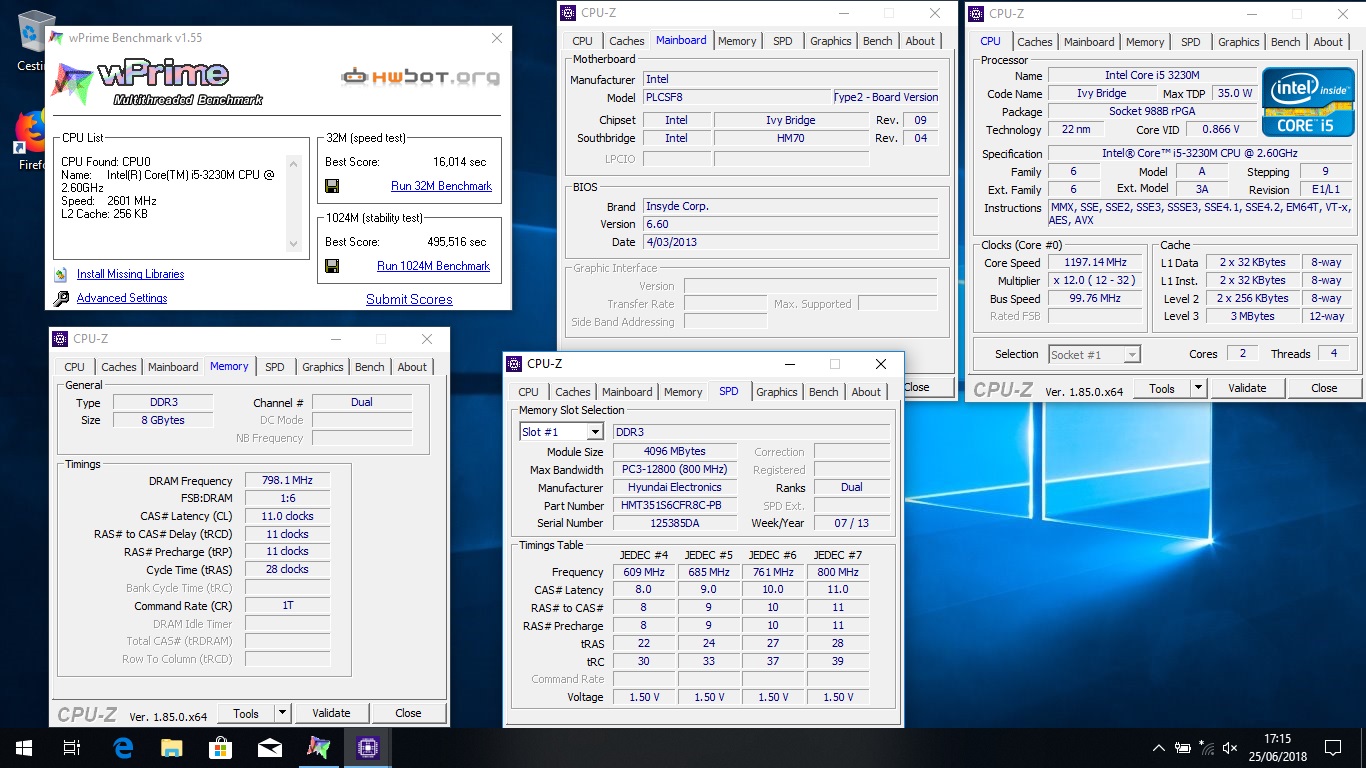The width and height of the screenshot is (1366, 768).
Task: Click the Specification field of the CPU
Action: [x=1200, y=154]
